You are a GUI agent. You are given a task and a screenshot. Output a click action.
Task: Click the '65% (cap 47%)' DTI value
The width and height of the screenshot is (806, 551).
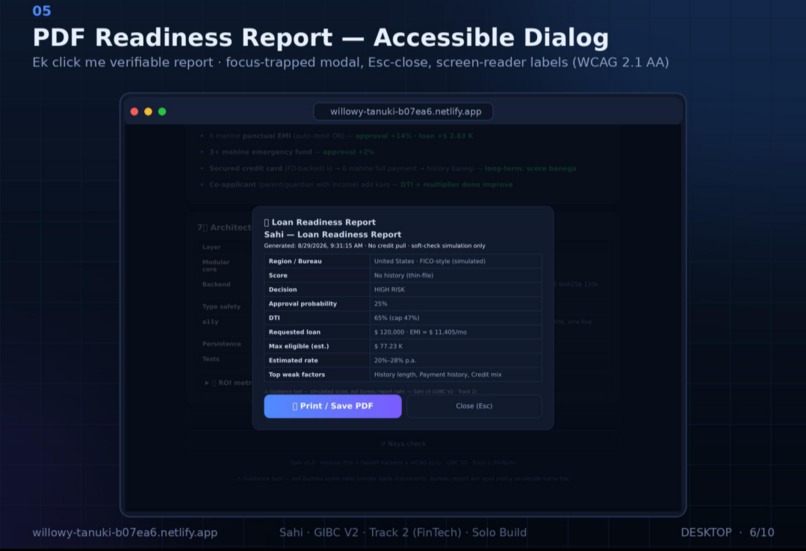click(x=396, y=318)
